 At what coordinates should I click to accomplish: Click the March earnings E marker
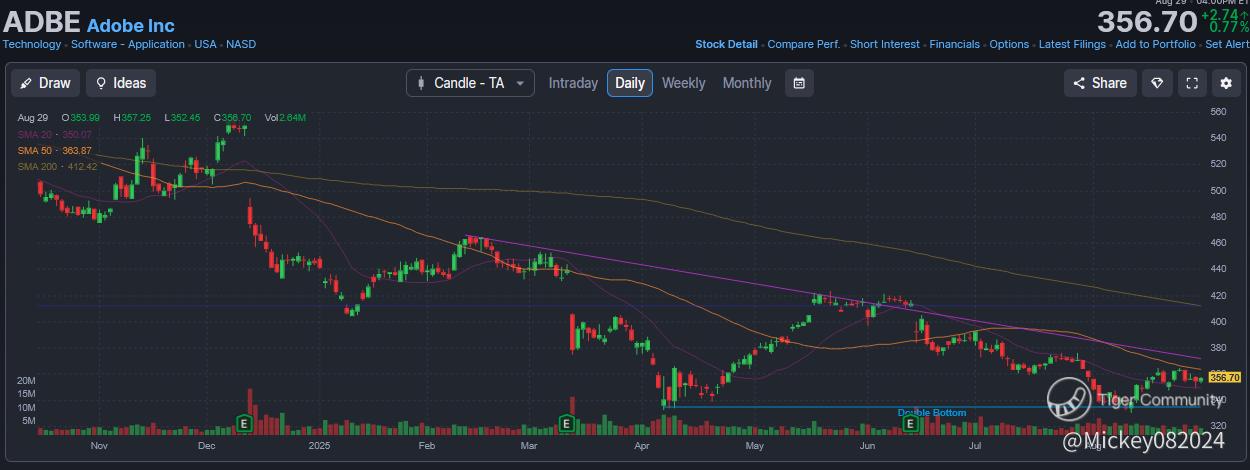[567, 424]
